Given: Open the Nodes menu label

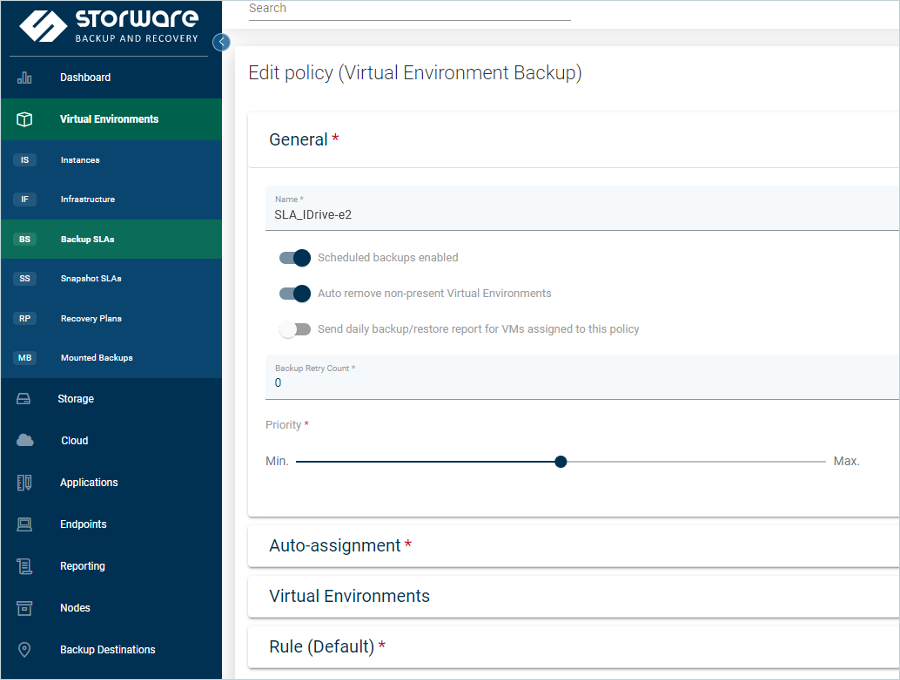Looking at the screenshot, I should click(x=75, y=608).
